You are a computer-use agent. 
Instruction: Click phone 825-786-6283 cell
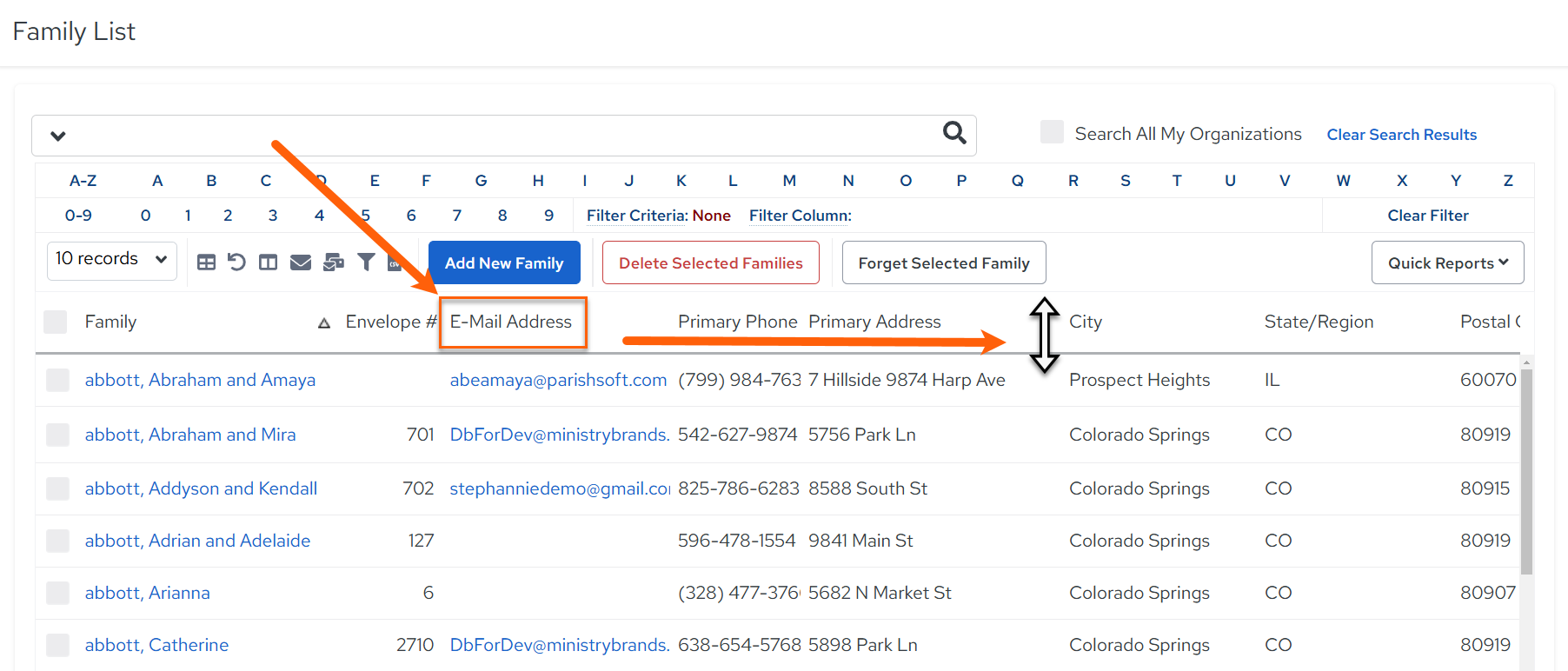pyautogui.click(x=738, y=488)
